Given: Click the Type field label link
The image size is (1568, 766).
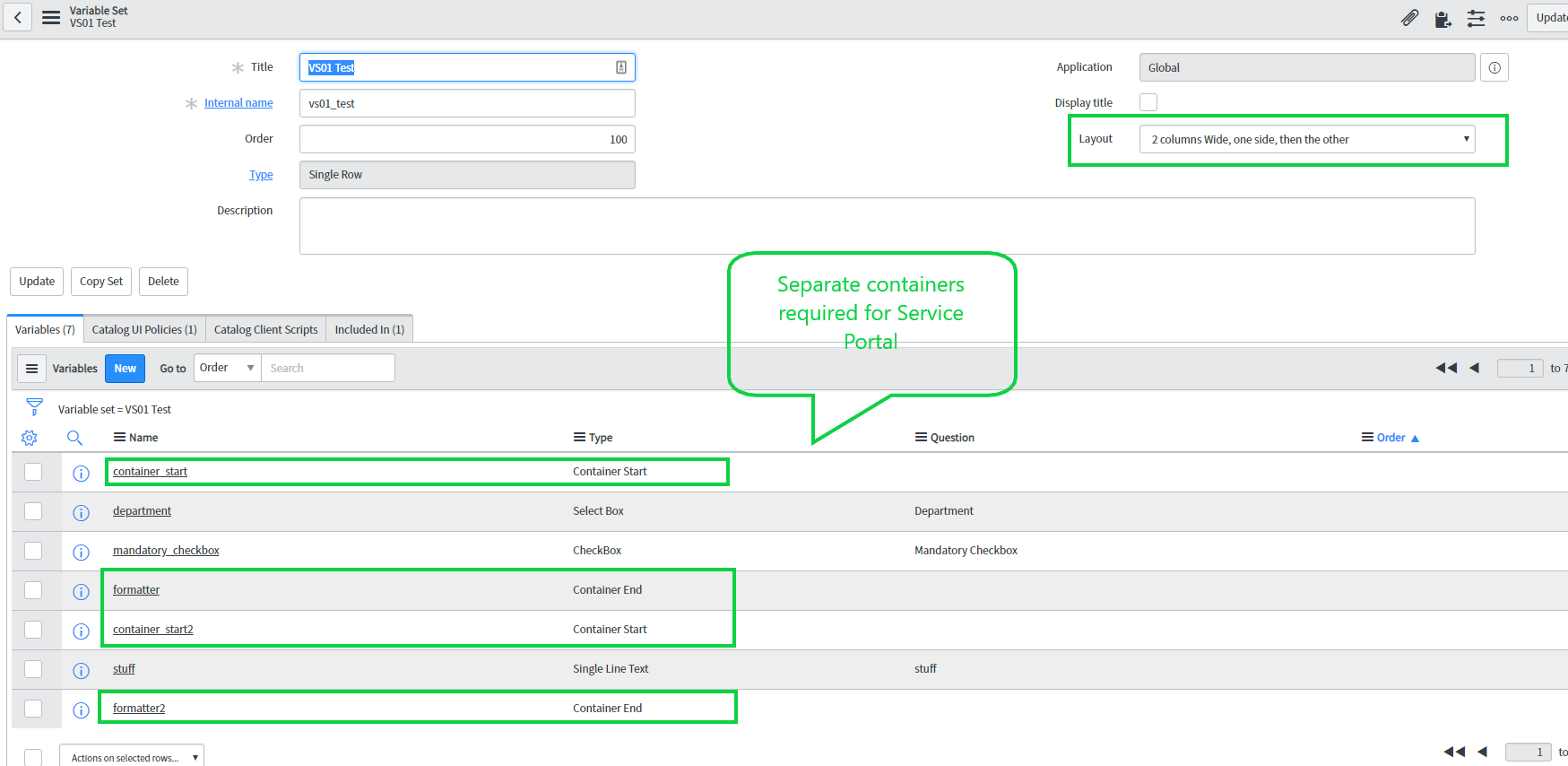Looking at the screenshot, I should (x=261, y=175).
